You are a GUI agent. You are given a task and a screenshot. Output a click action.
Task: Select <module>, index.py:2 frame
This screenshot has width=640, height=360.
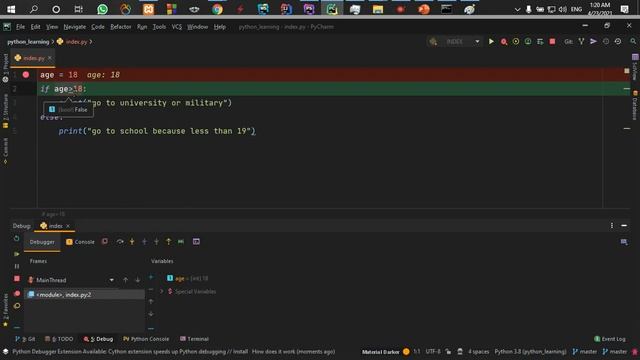point(84,294)
